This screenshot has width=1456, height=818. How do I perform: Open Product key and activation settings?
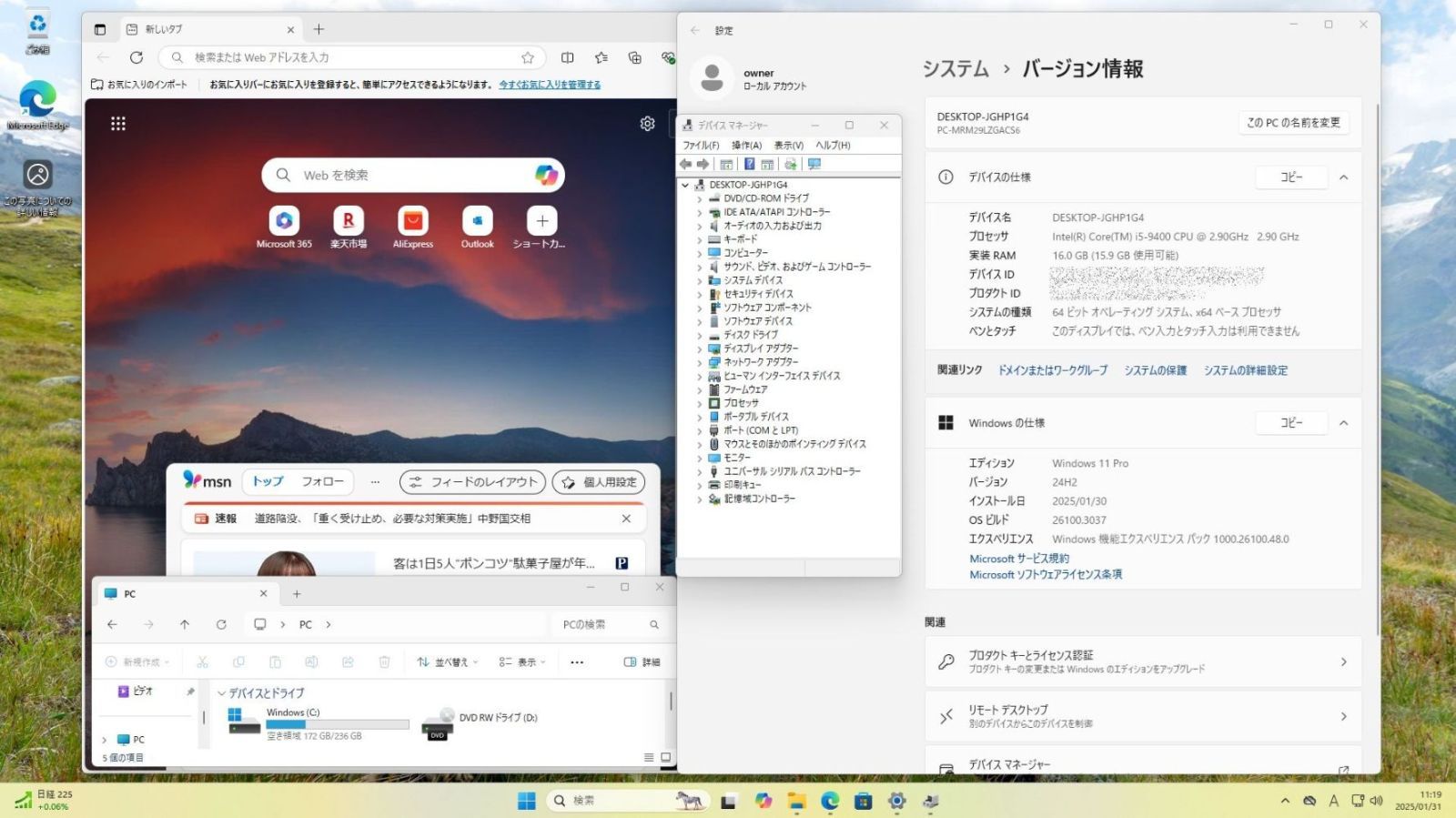tap(1143, 661)
